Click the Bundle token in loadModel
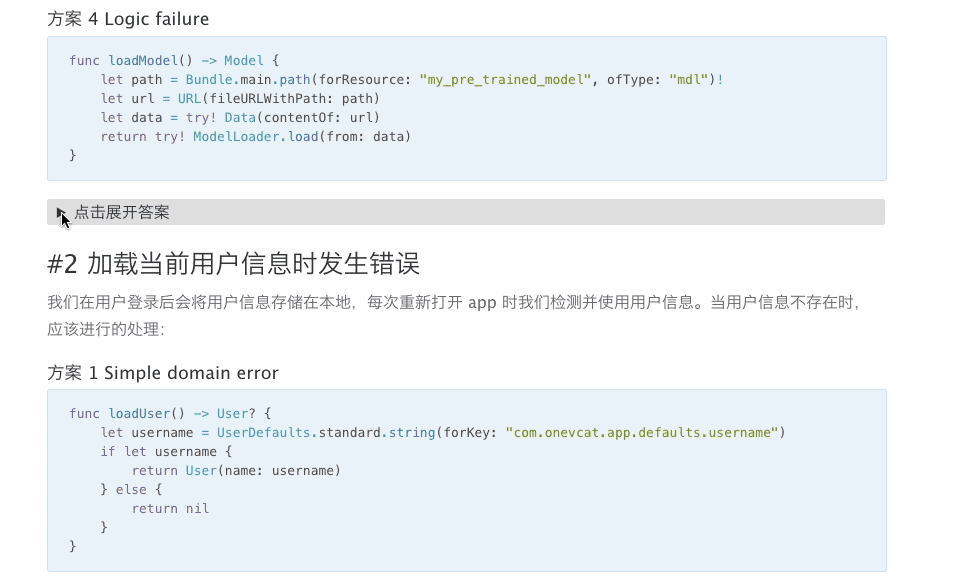This screenshot has width=956, height=576. (x=209, y=79)
